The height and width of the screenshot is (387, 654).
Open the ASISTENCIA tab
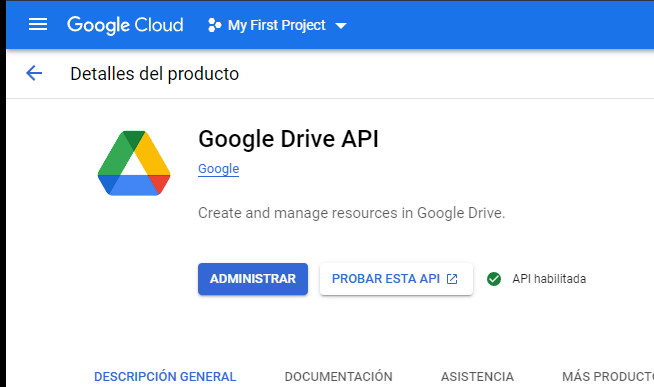click(477, 377)
